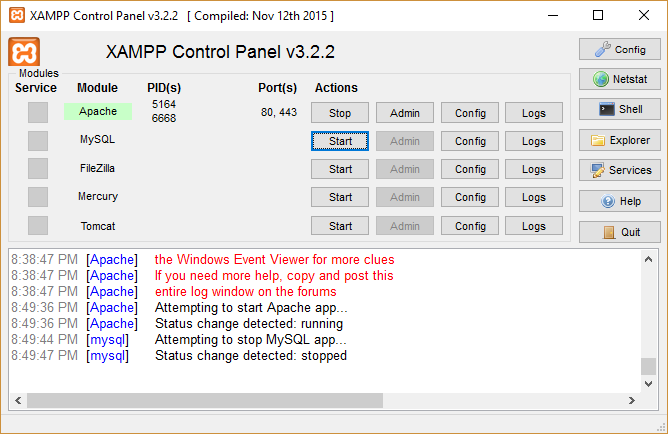Start the FileZilla module
Image resolution: width=668 pixels, height=434 pixels.
(x=340, y=169)
